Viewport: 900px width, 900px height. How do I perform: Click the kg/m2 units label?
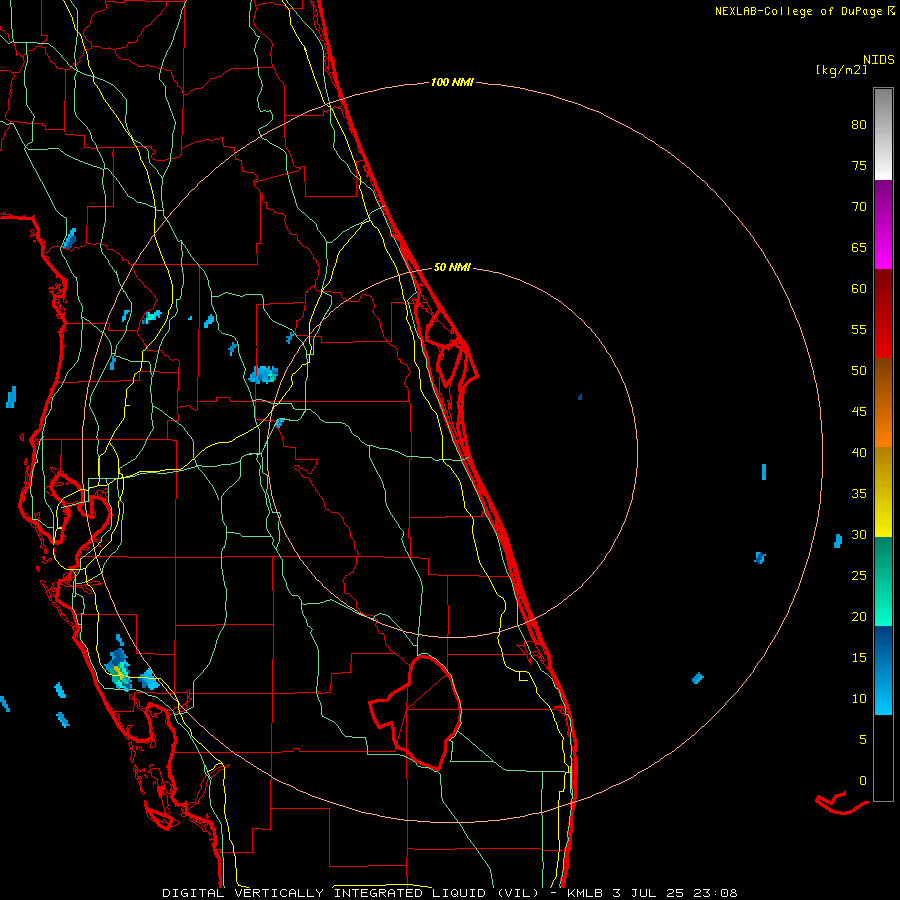click(x=841, y=70)
